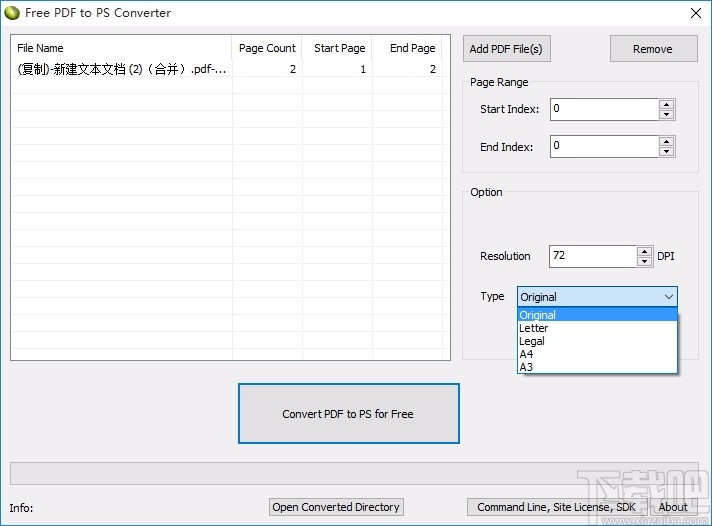Image resolution: width=712 pixels, height=526 pixels.
Task: Show the About dialog
Action: pyautogui.click(x=673, y=507)
